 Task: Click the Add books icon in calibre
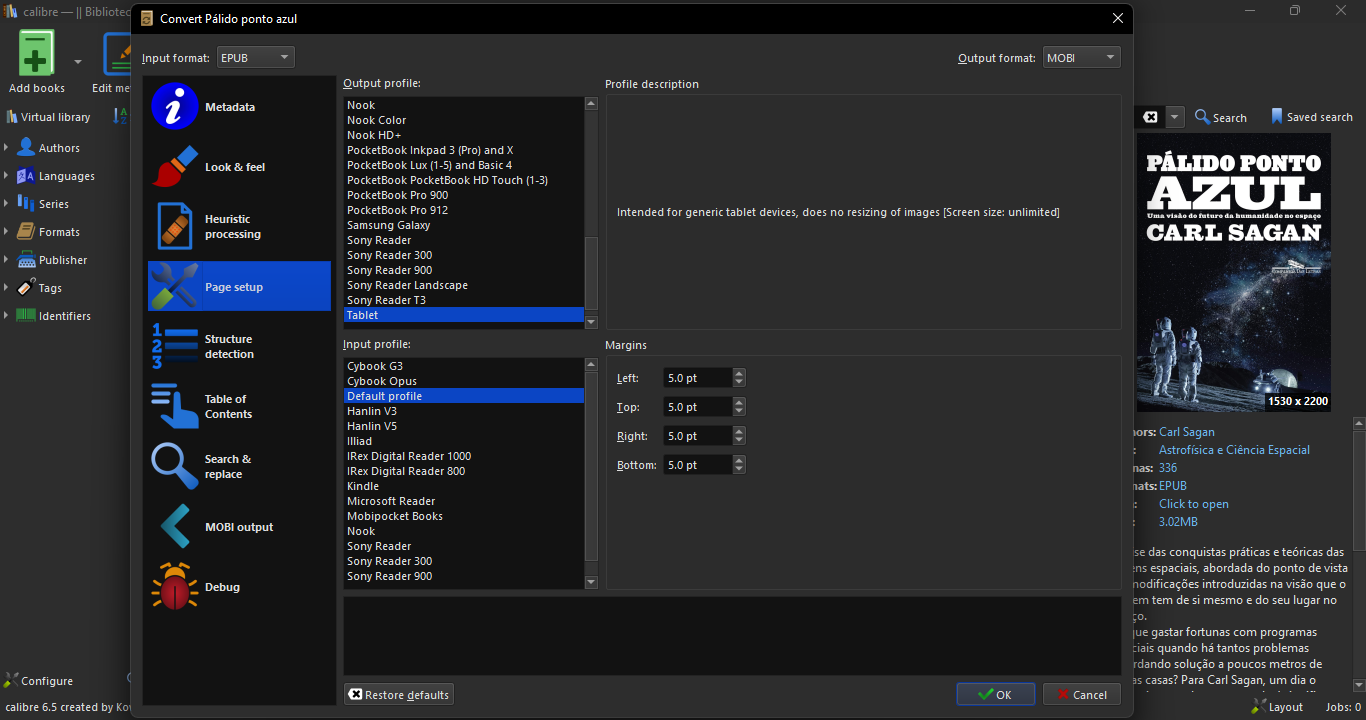click(37, 53)
